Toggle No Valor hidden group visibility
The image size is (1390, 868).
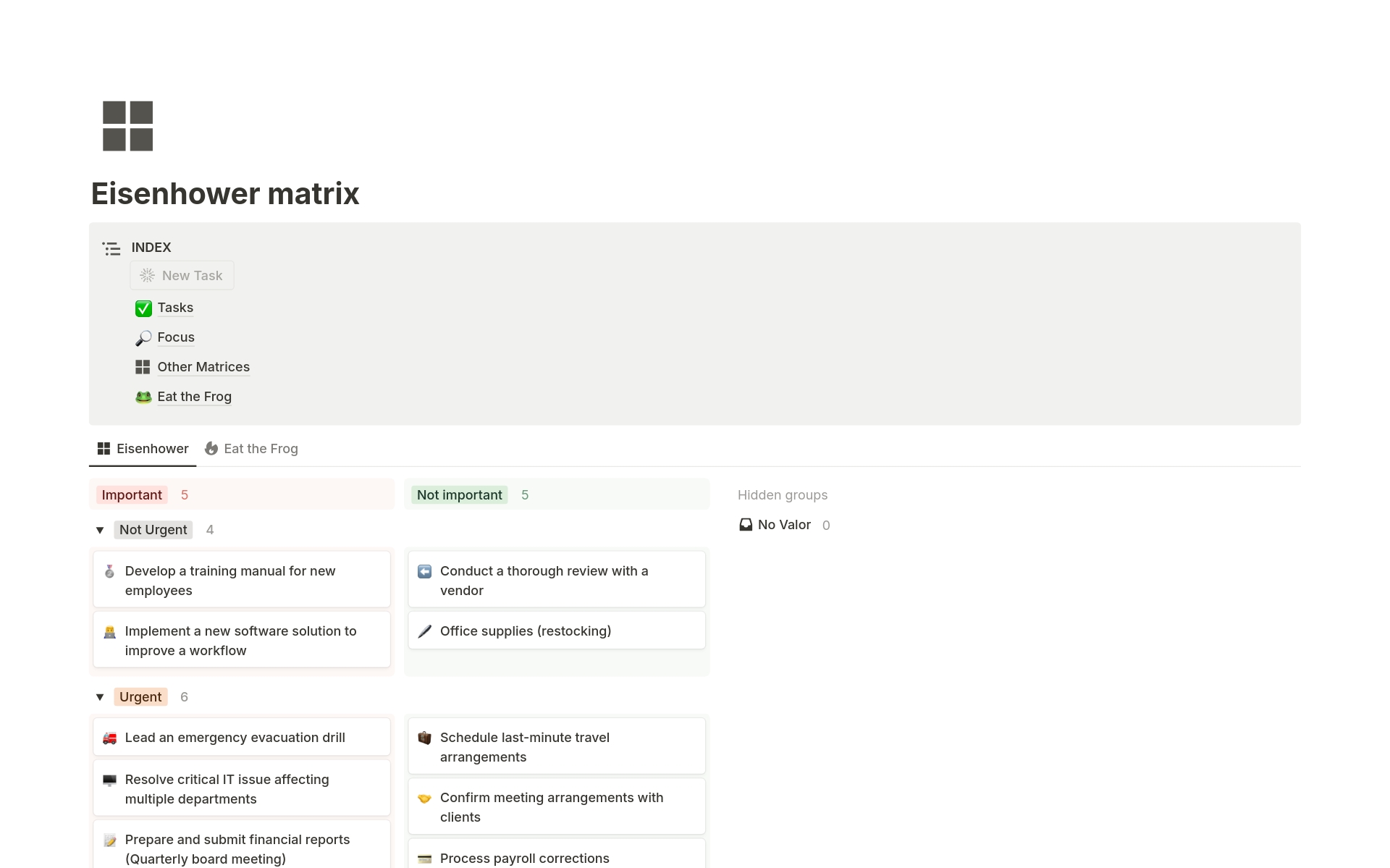pyautogui.click(x=783, y=524)
